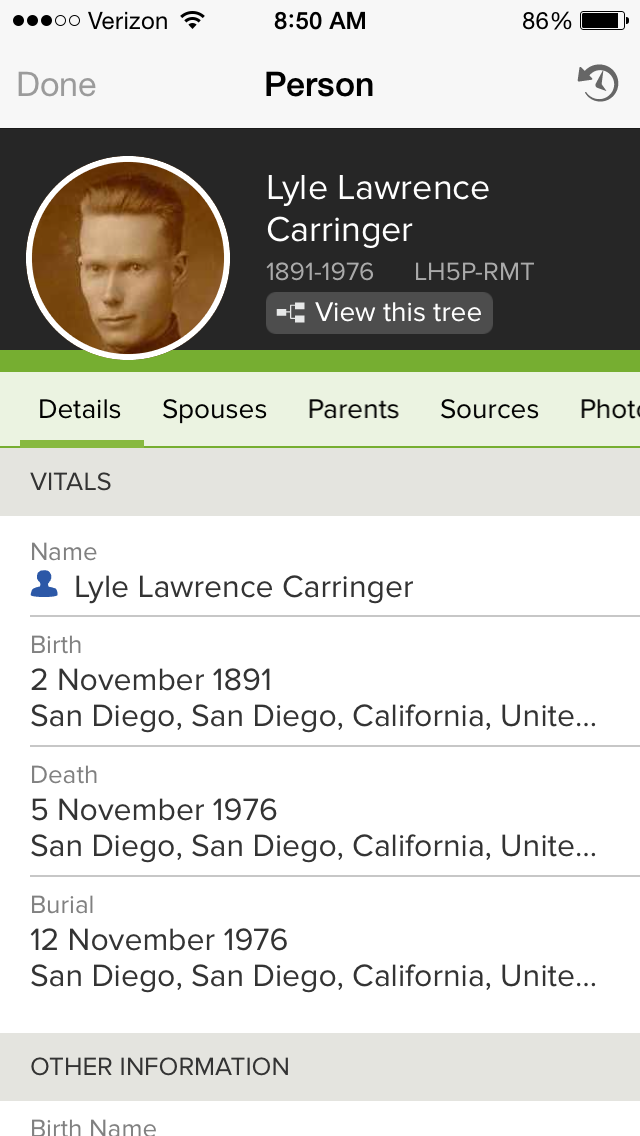Tap the battery indicator in the status bar
Screen dimensions: 640x1136
[x=605, y=19]
